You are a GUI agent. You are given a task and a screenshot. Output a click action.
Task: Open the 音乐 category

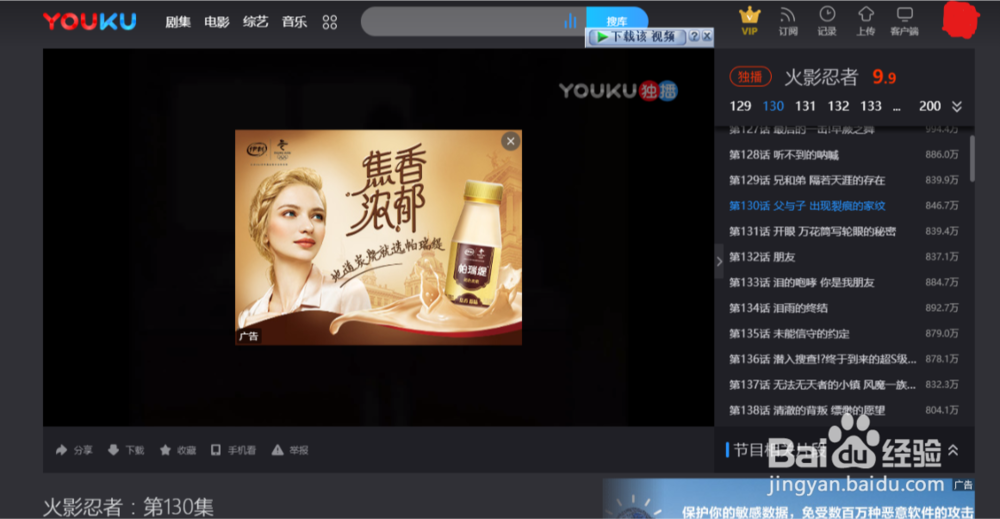295,22
